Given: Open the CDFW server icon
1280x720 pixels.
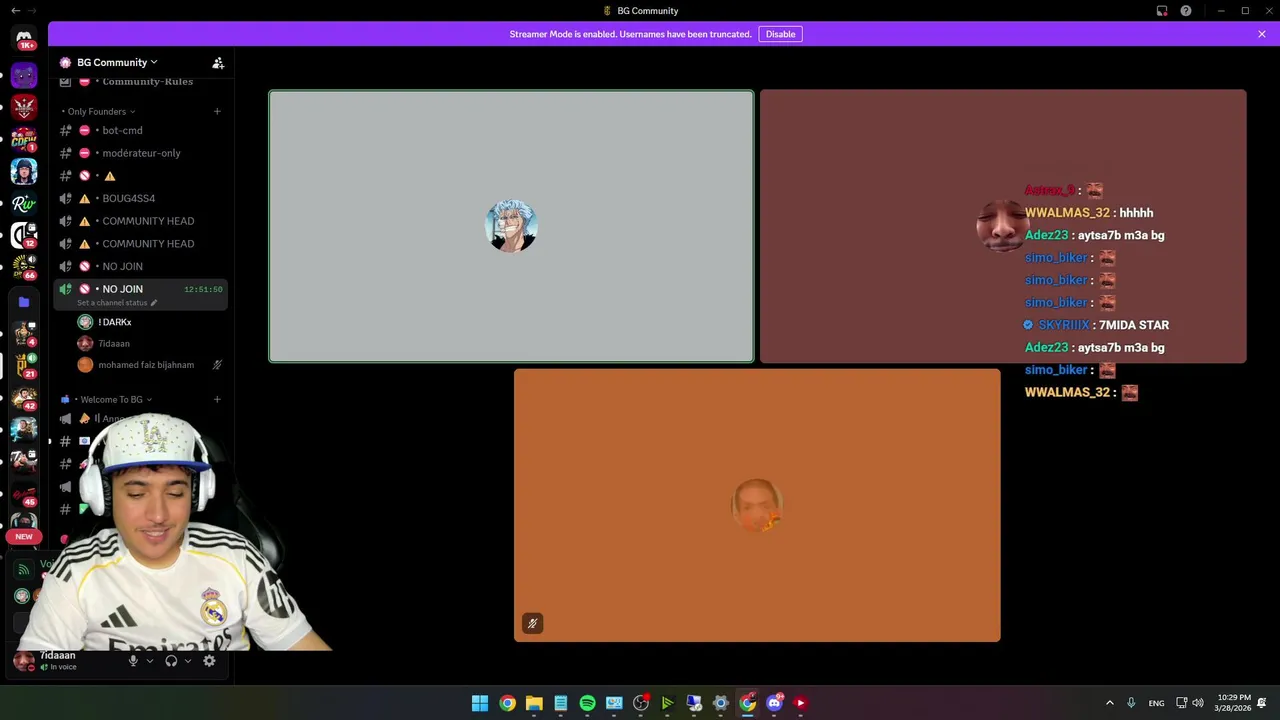Looking at the screenshot, I should [24, 139].
